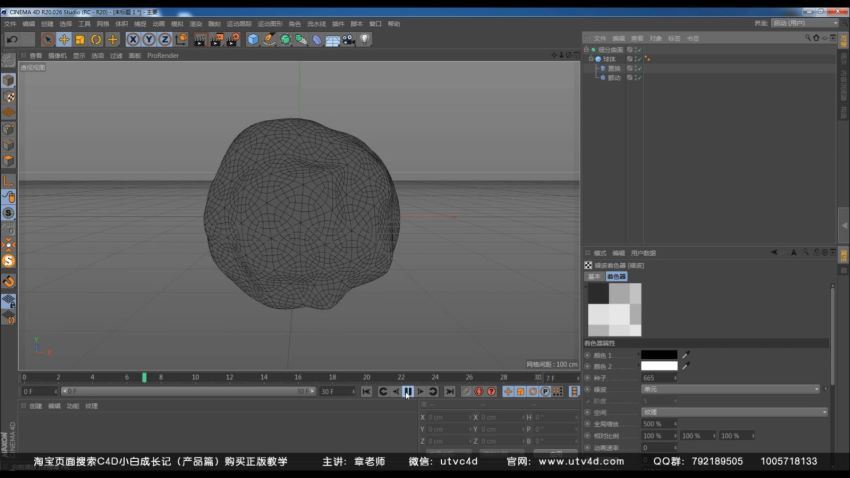Open the 渲染 menu in menu bar
850x478 pixels.
196,24
